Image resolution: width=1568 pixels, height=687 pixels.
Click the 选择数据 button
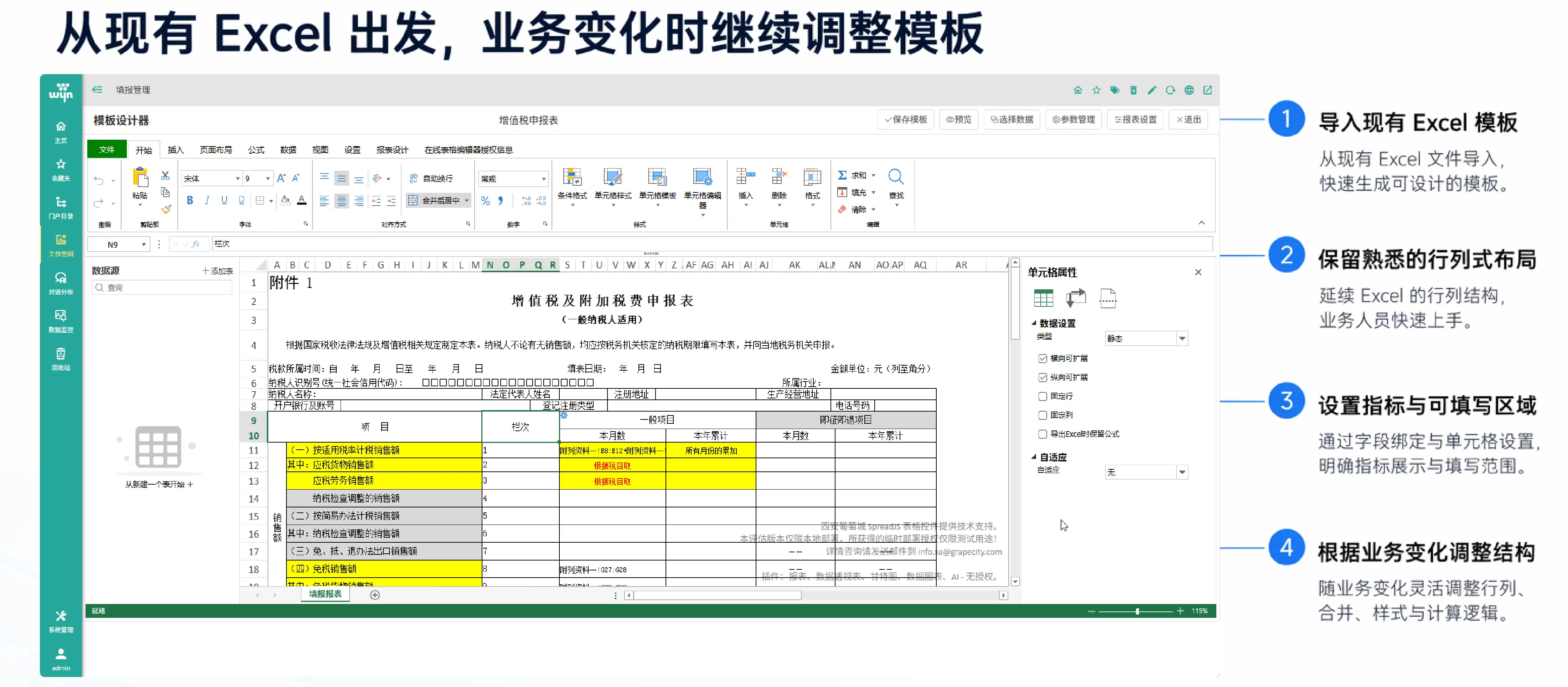pyautogui.click(x=1011, y=120)
